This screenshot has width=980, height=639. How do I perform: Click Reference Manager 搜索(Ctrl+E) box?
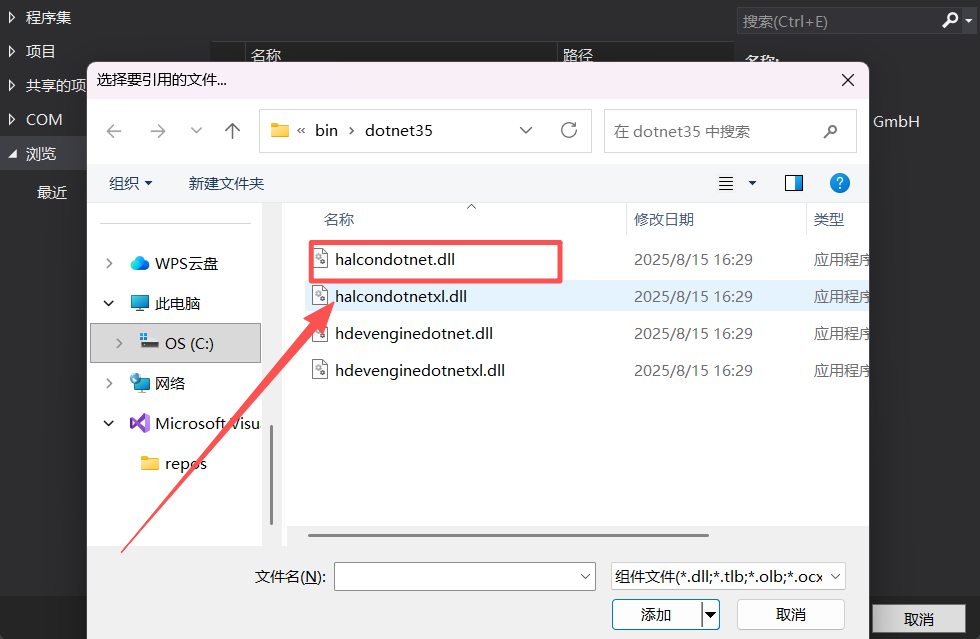838,21
